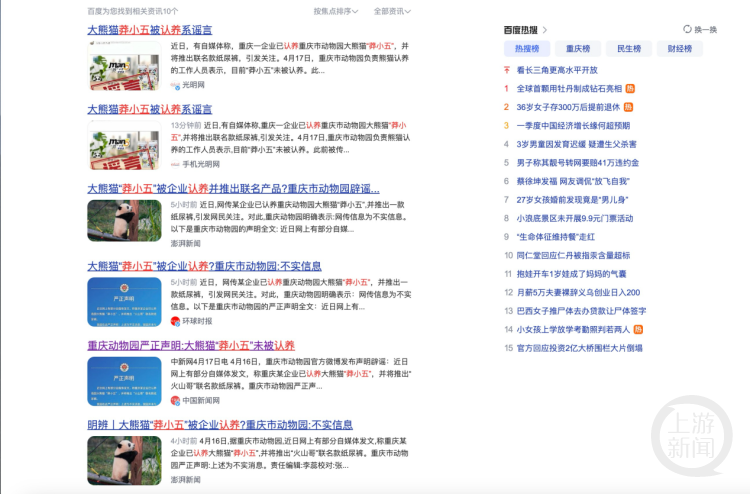Click the 换一换 refresh icon
The width and height of the screenshot is (750, 494).
tap(687, 29)
